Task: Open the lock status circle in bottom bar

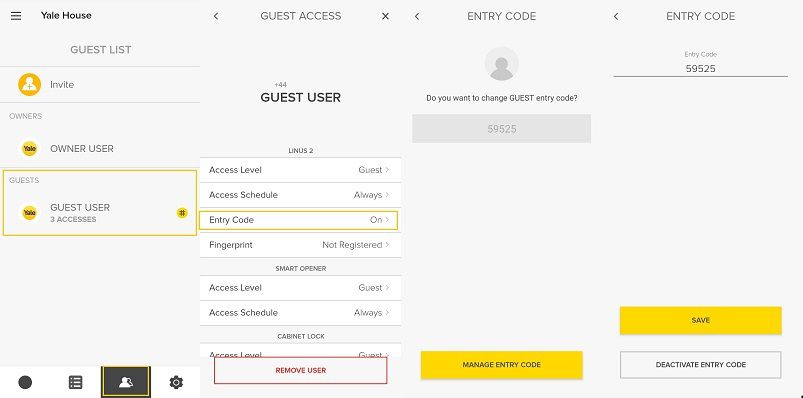Action: [x=25, y=382]
